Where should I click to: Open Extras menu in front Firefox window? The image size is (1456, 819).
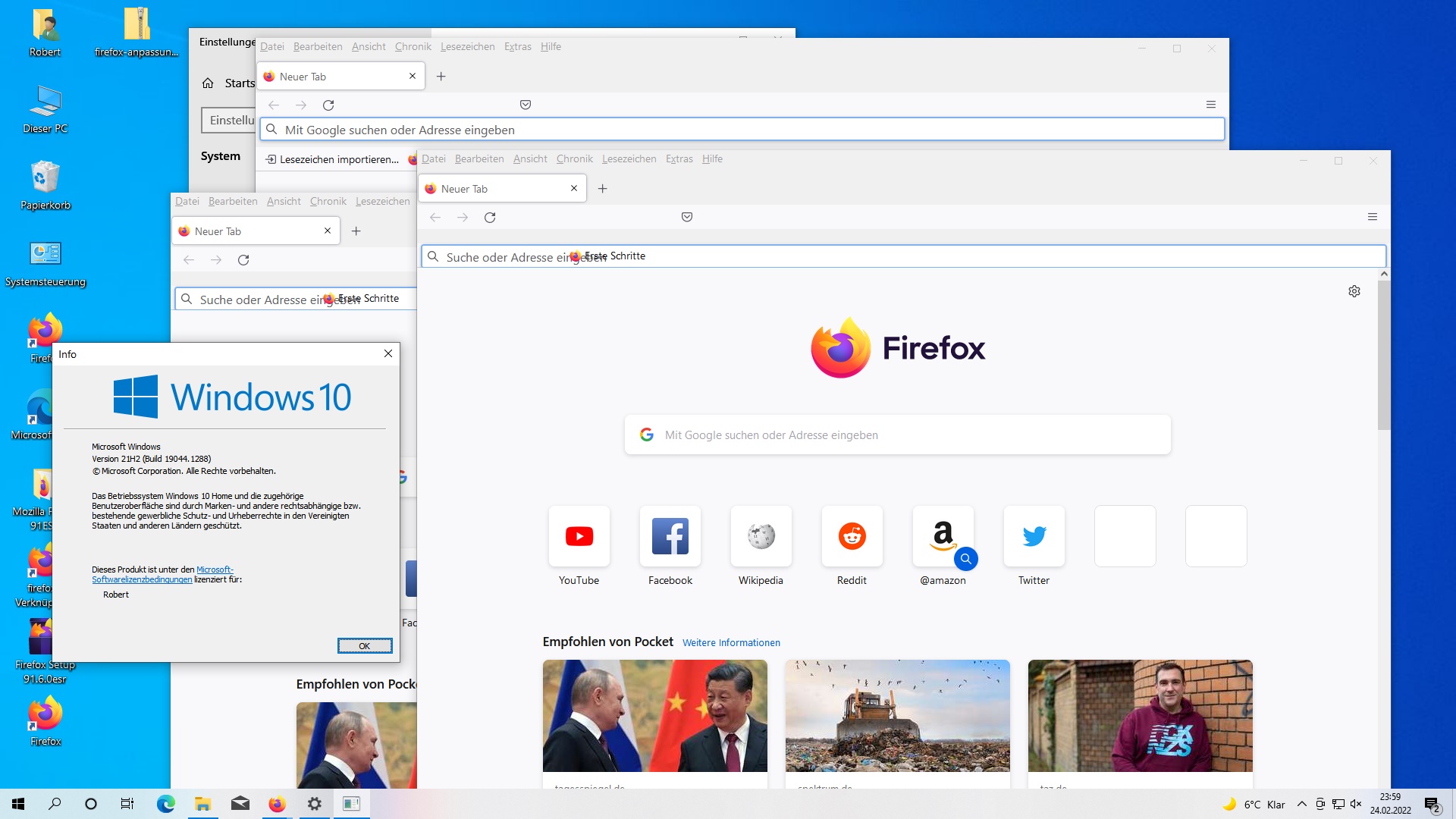679,159
